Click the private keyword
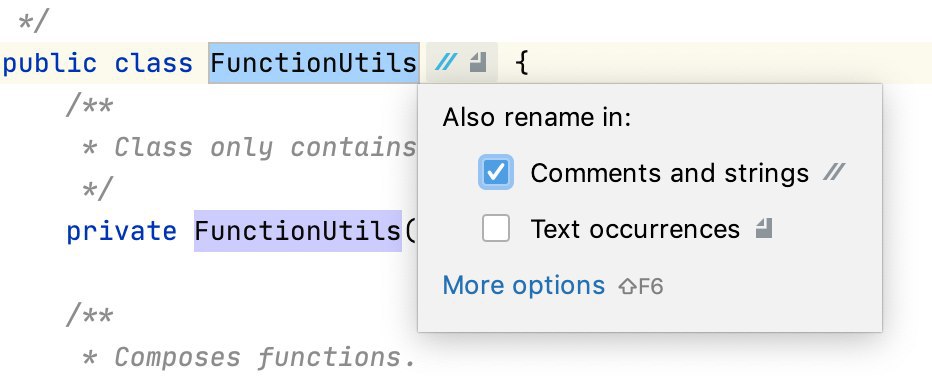The height and width of the screenshot is (376, 932). click(x=121, y=231)
